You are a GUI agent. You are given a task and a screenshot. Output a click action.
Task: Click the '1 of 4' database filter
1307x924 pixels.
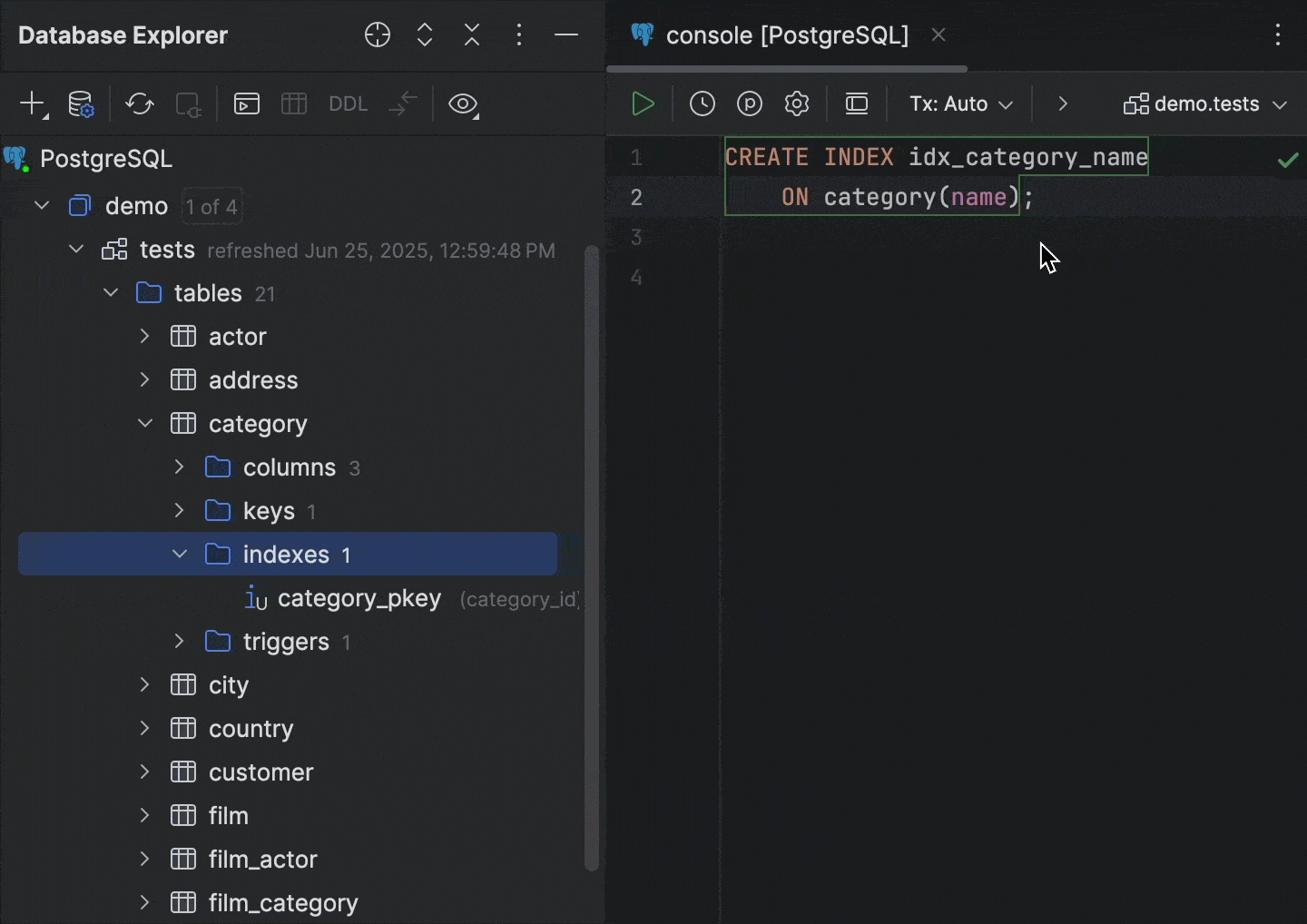click(x=211, y=207)
